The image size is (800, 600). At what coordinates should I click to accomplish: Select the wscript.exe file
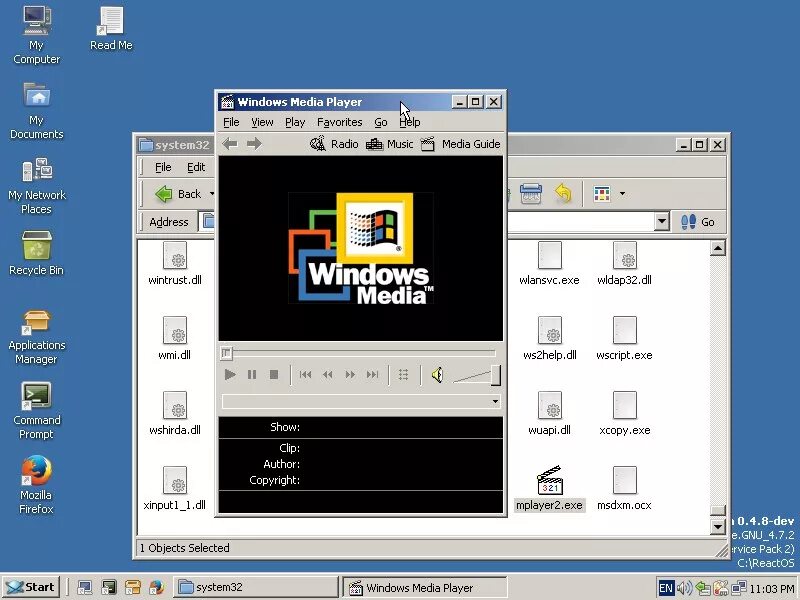tap(624, 338)
